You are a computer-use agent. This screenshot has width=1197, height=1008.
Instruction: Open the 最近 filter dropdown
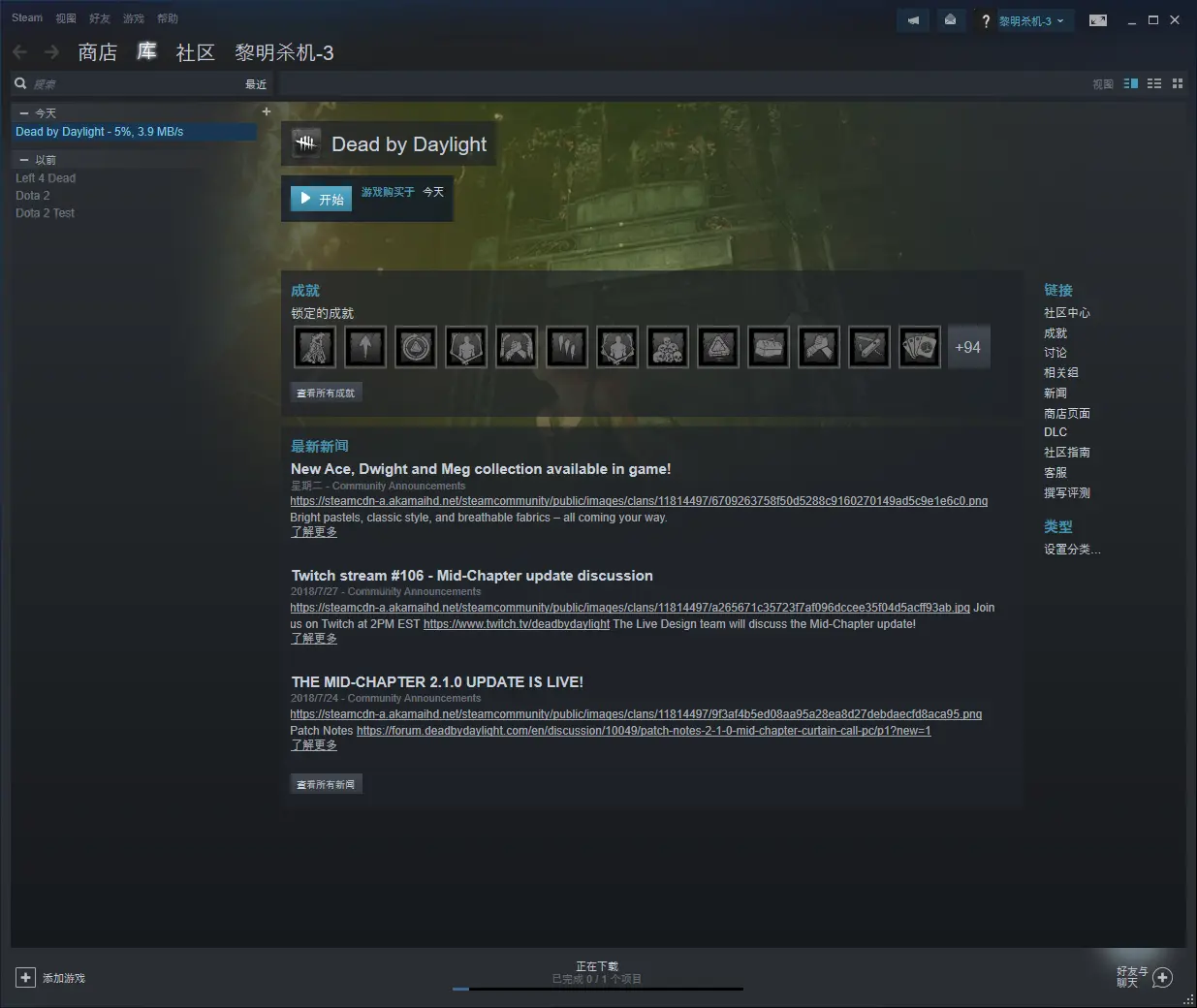[256, 84]
